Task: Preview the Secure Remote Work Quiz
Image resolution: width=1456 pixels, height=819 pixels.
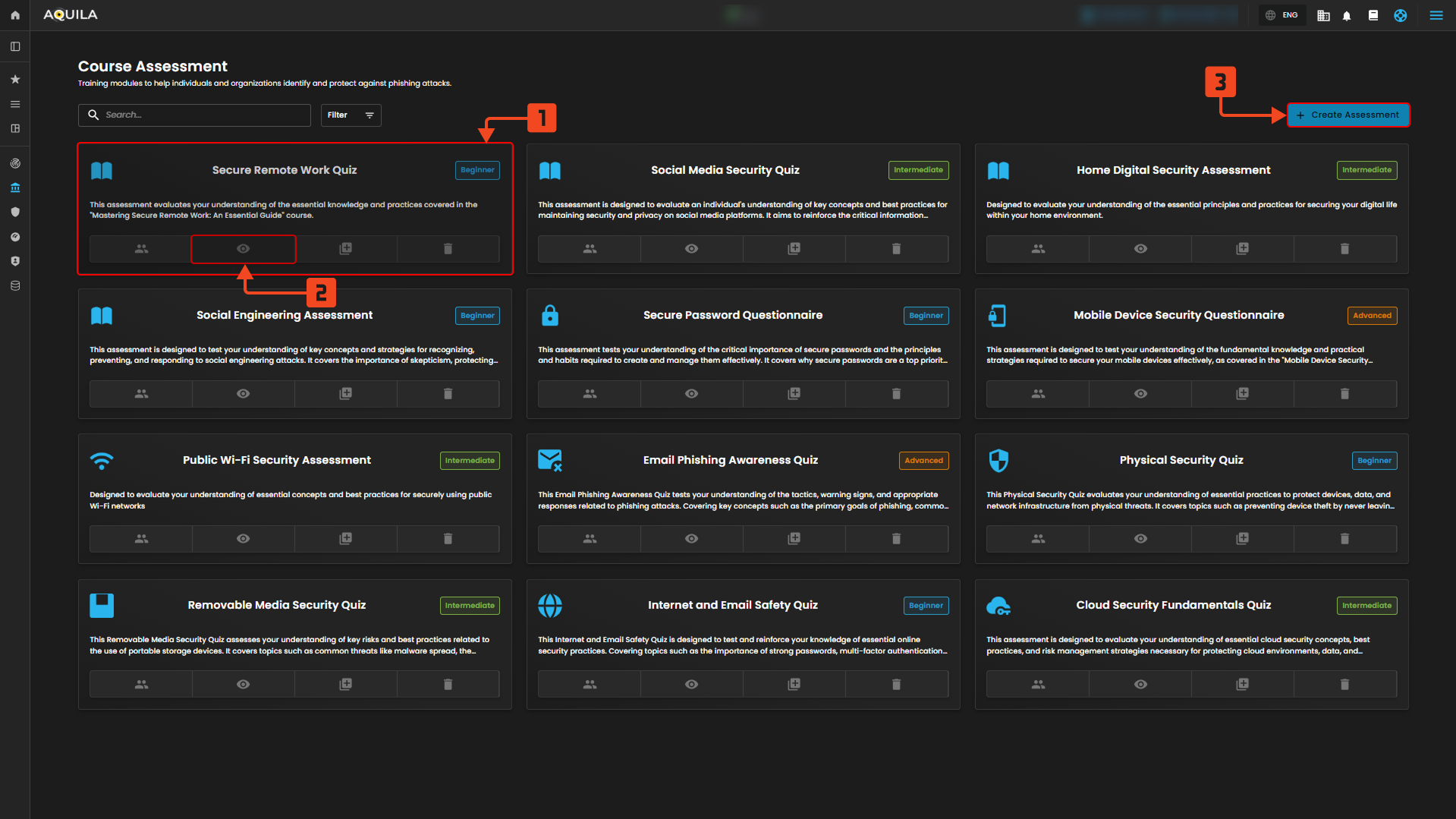Action: (243, 249)
